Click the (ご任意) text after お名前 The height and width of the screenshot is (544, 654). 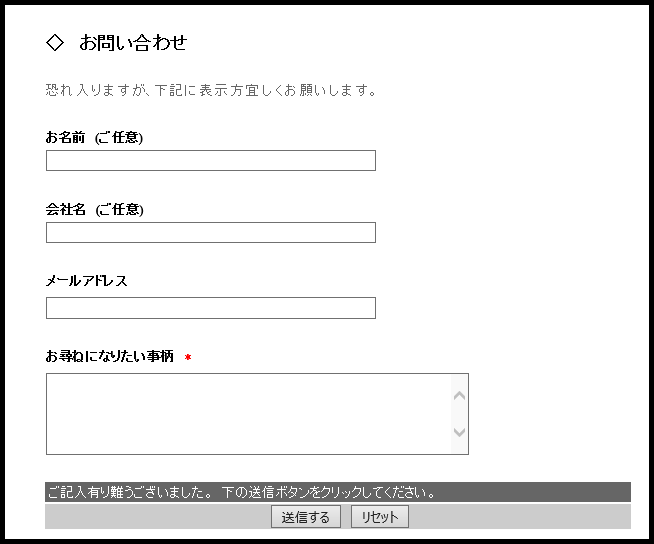point(119,138)
